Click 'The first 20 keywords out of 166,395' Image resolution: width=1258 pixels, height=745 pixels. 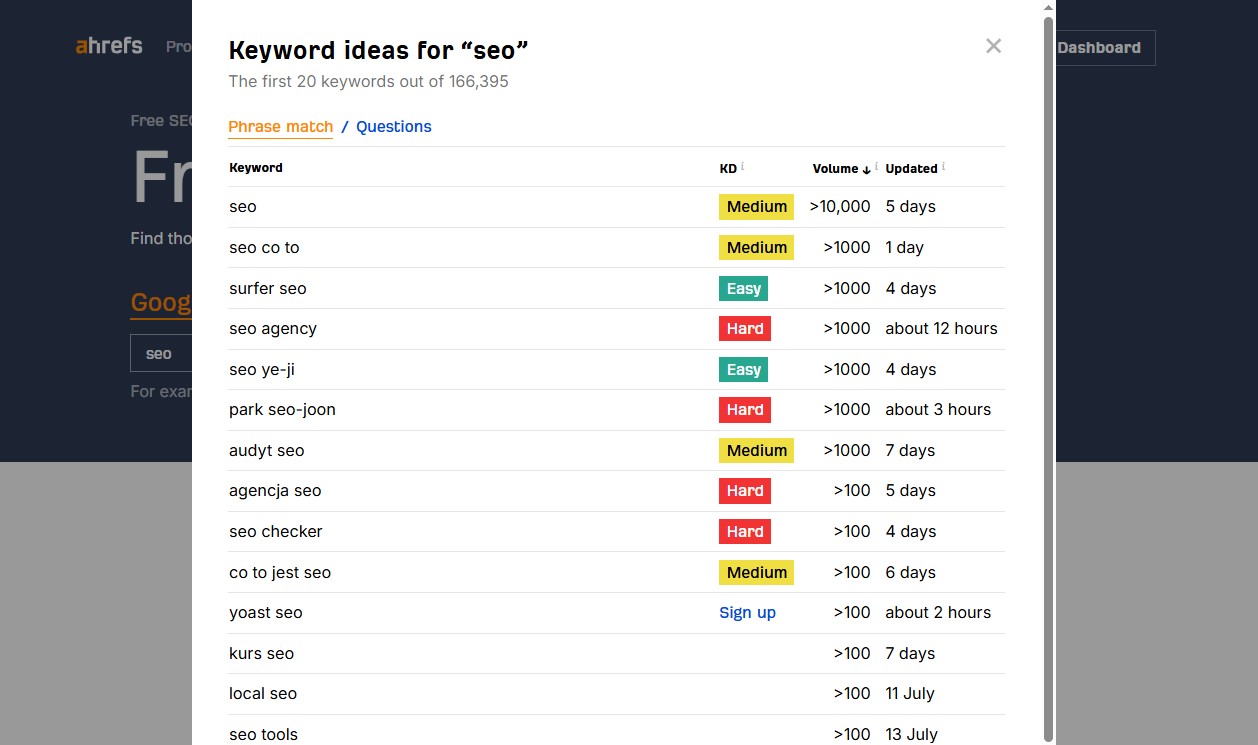point(369,82)
